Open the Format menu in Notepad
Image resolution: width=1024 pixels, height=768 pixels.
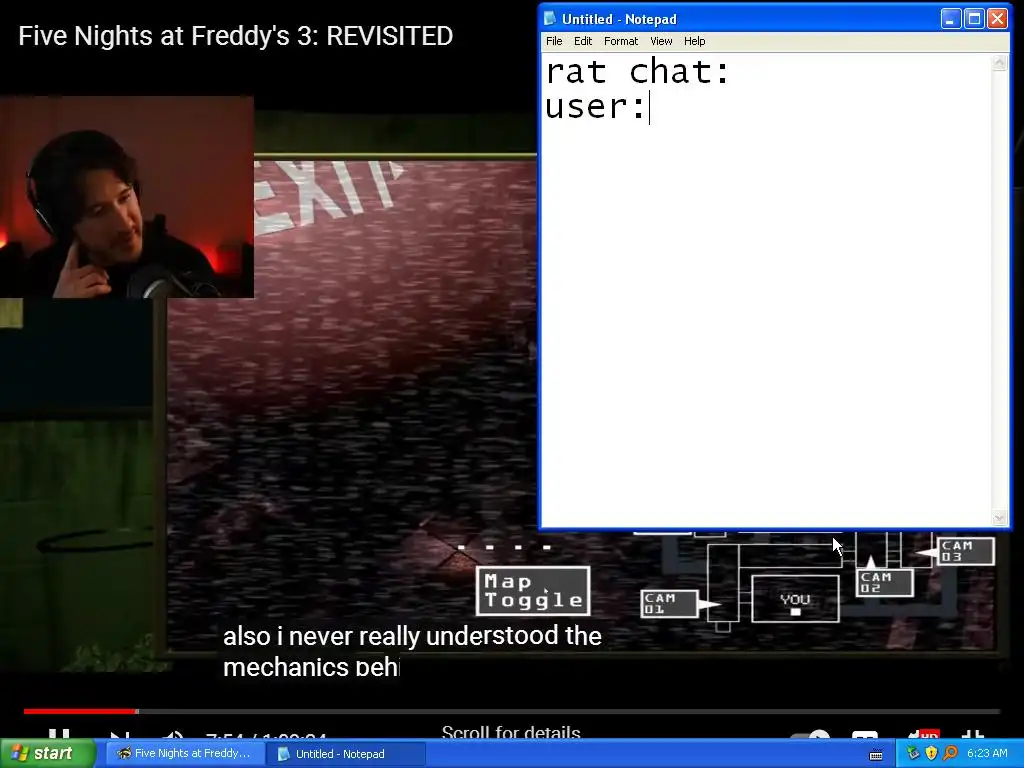[x=620, y=41]
